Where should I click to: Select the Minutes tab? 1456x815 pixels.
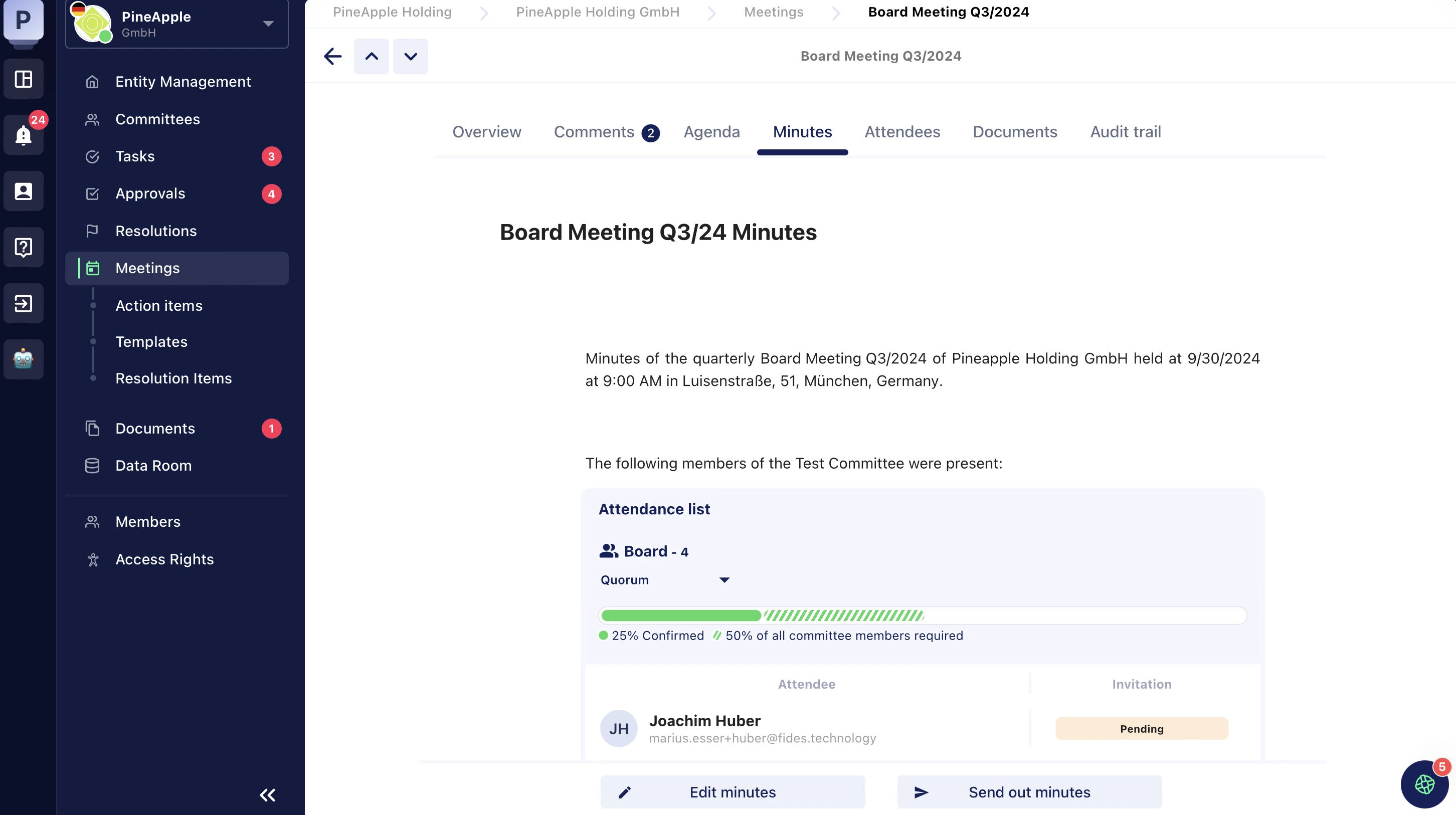click(x=802, y=132)
